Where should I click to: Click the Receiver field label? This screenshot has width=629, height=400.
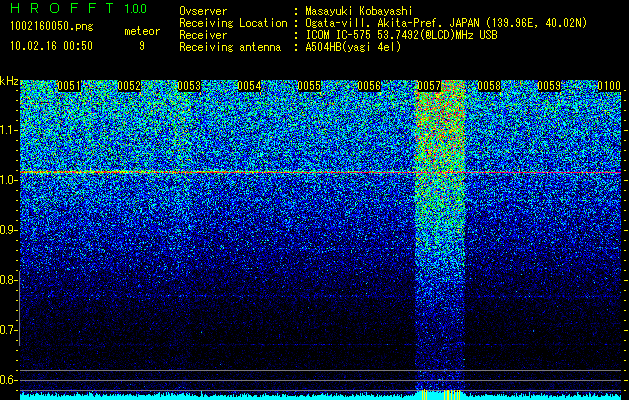[203, 35]
